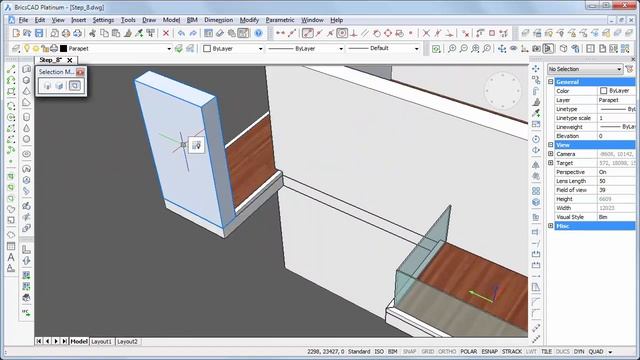Toggle DYN dynamic input in status bar

[x=579, y=351]
